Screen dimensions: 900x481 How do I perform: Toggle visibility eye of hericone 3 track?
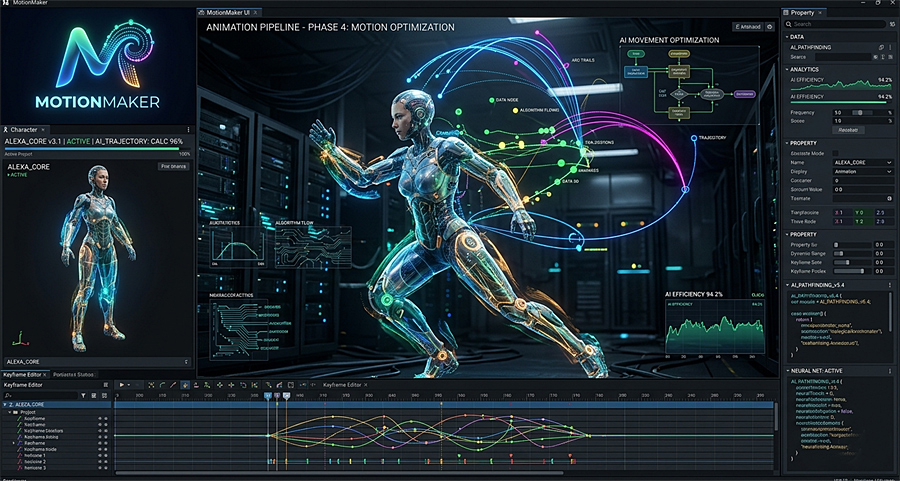100,468
